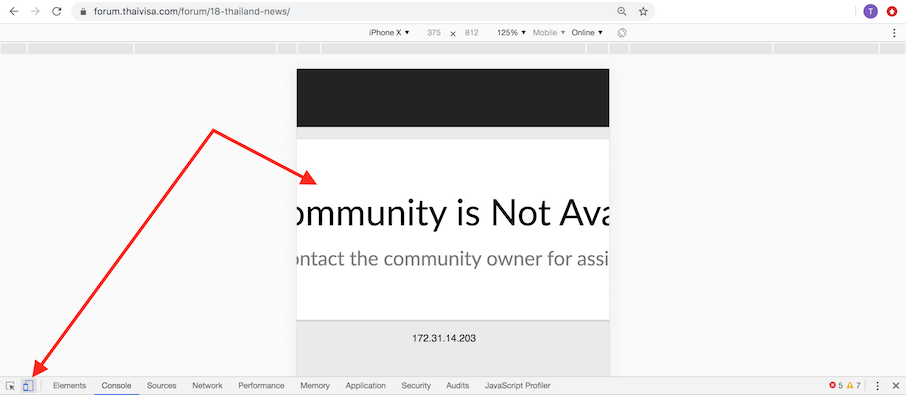Viewport: 906px width, 395px height.
Task: Switch to the Application tab
Action: [366, 386]
